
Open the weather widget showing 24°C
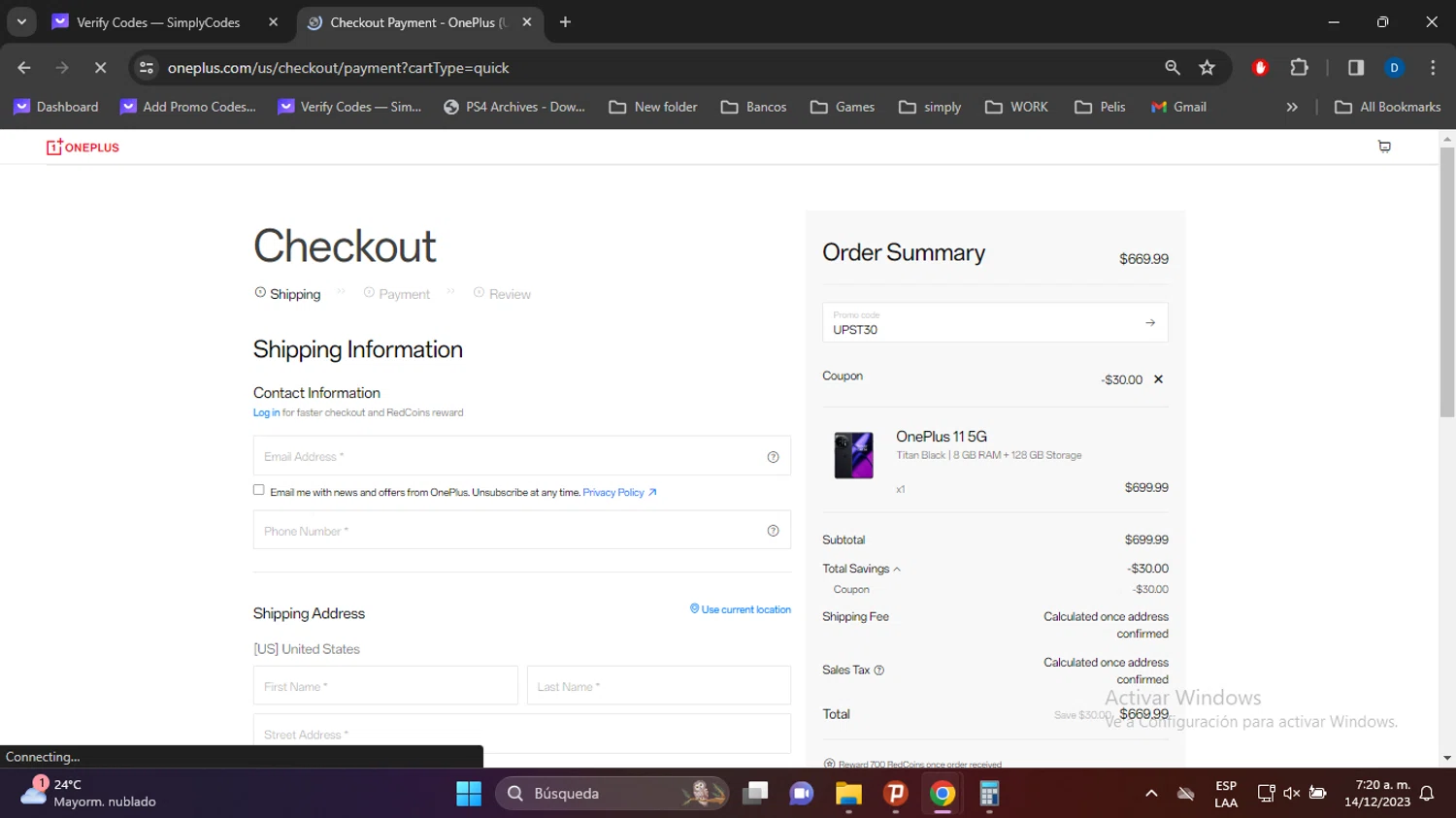(87, 793)
